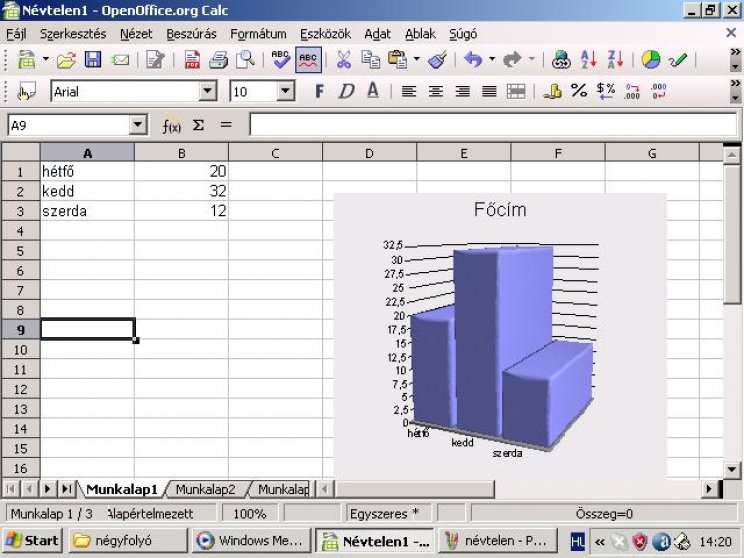The image size is (744, 558).
Task: Open a file with the folder icon
Action: (66, 60)
